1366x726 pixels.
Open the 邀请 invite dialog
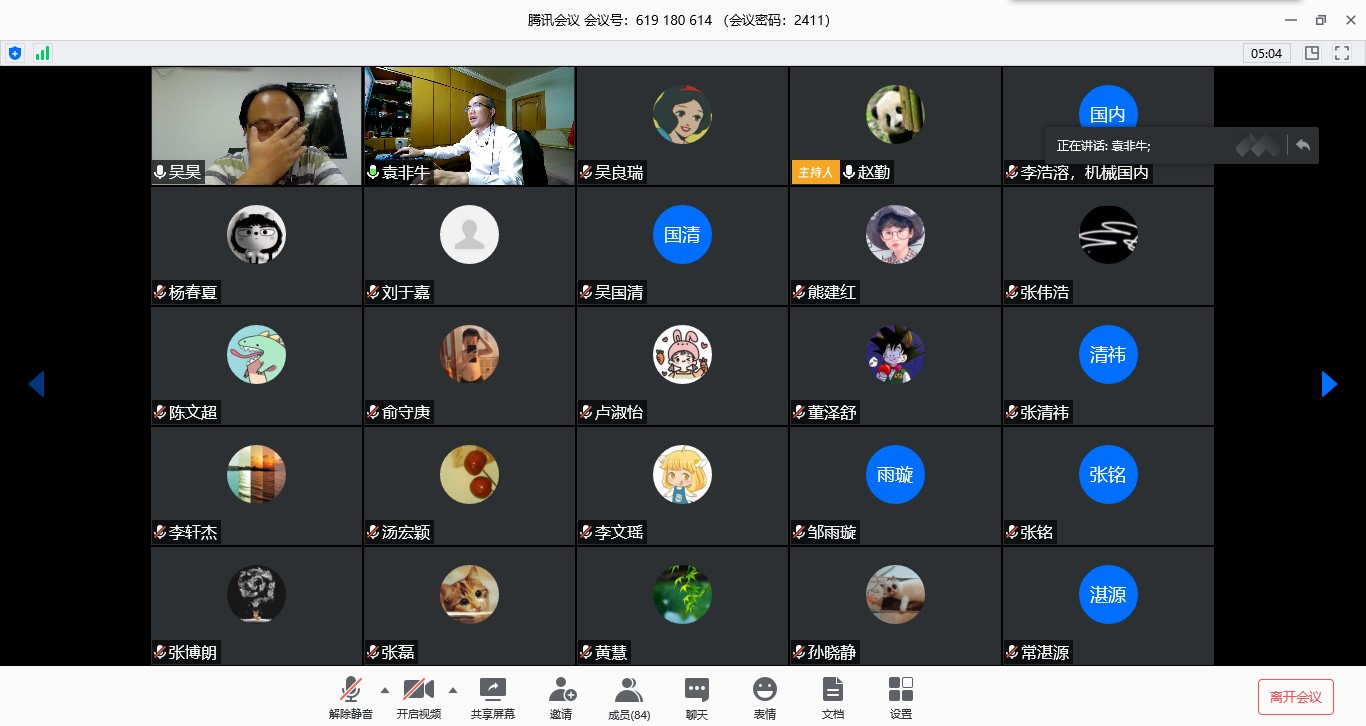[x=561, y=698]
